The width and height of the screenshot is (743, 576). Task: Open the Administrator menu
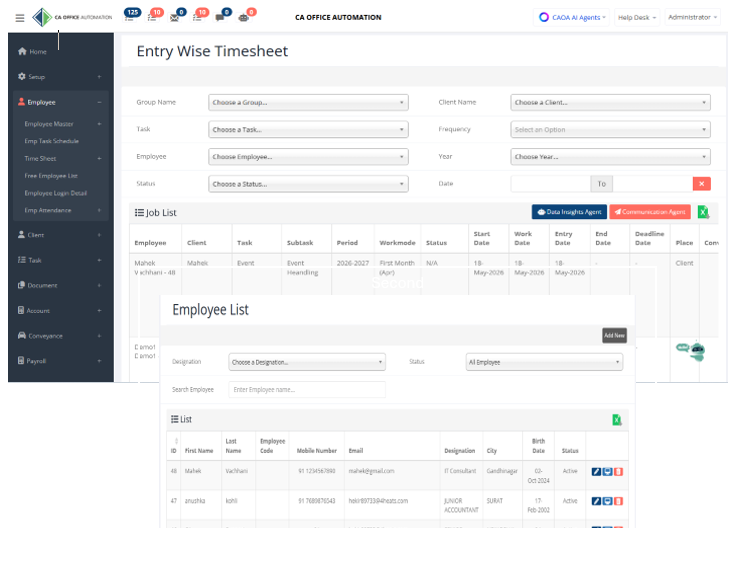pyautogui.click(x=692, y=18)
